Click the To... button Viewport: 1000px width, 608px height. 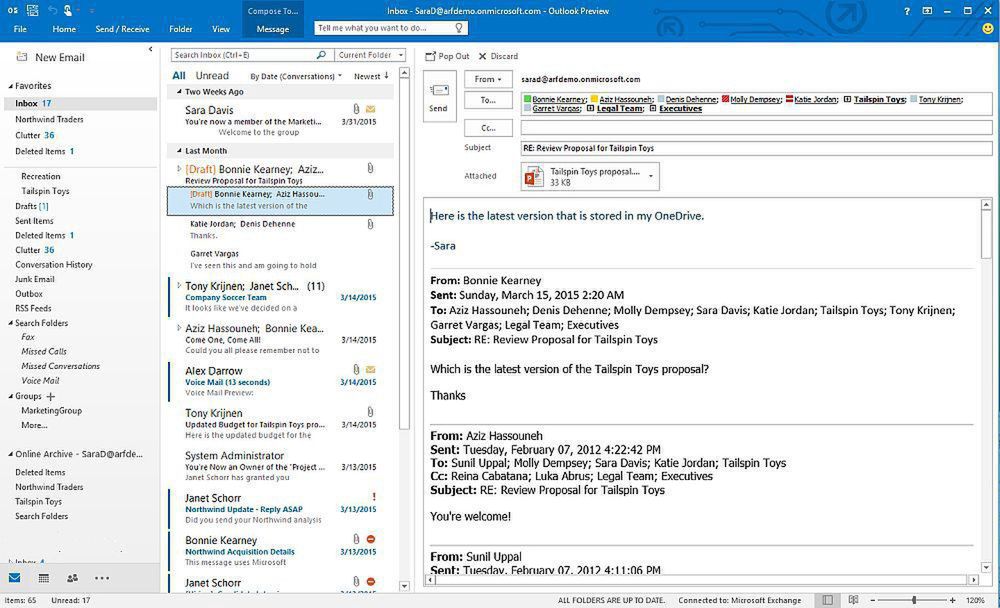(x=488, y=100)
